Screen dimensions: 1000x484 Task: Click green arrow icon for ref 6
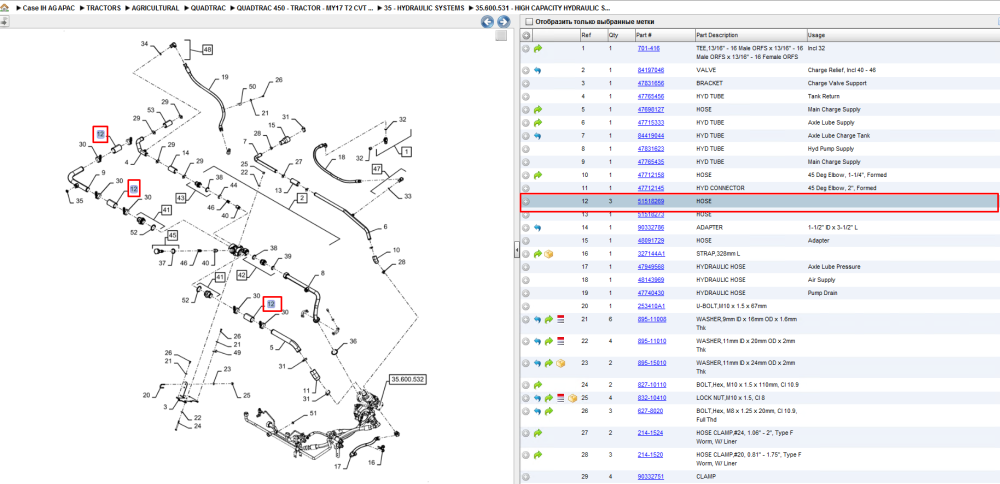(538, 122)
